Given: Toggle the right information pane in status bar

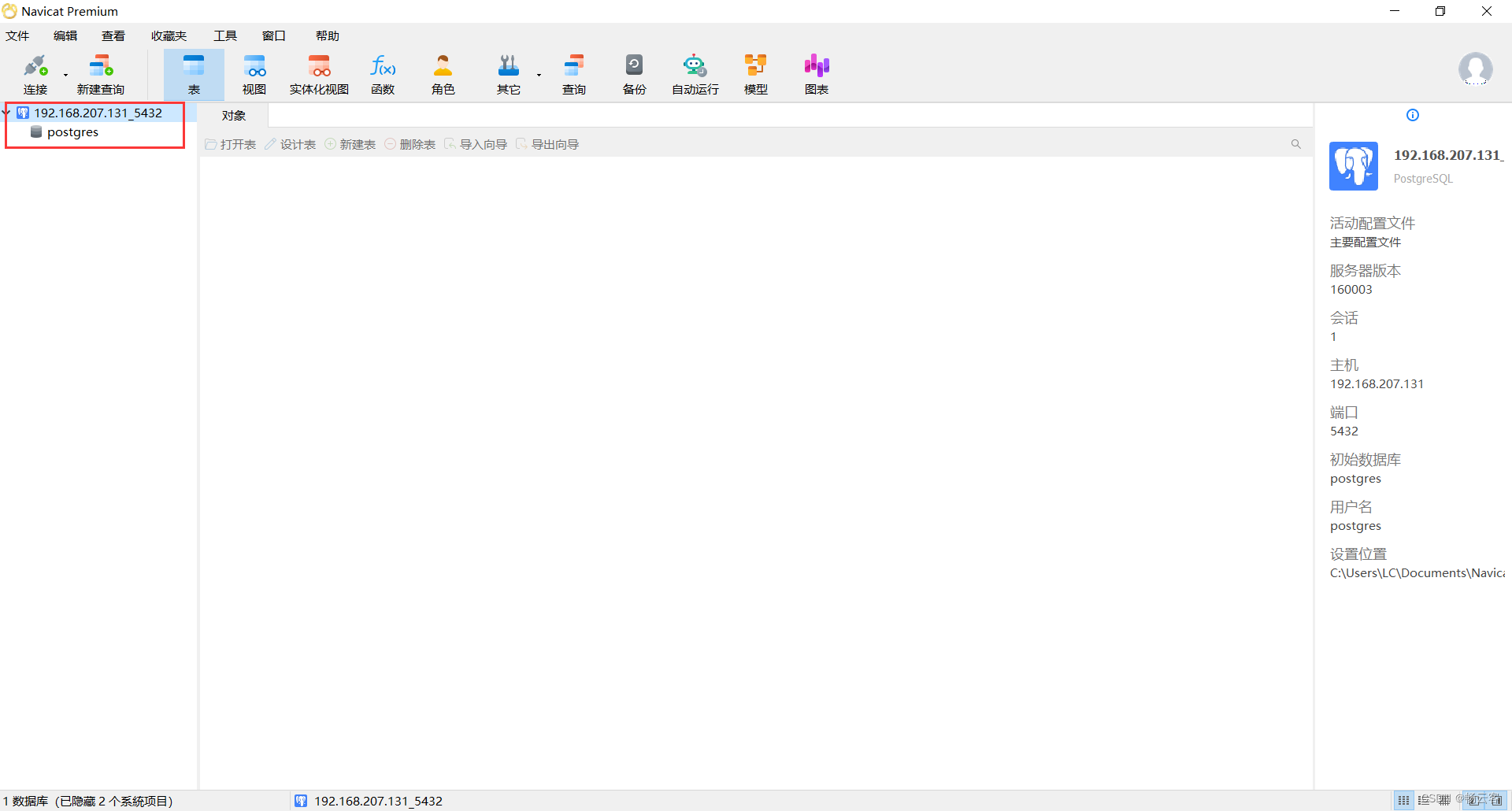Looking at the screenshot, I should tap(1496, 801).
